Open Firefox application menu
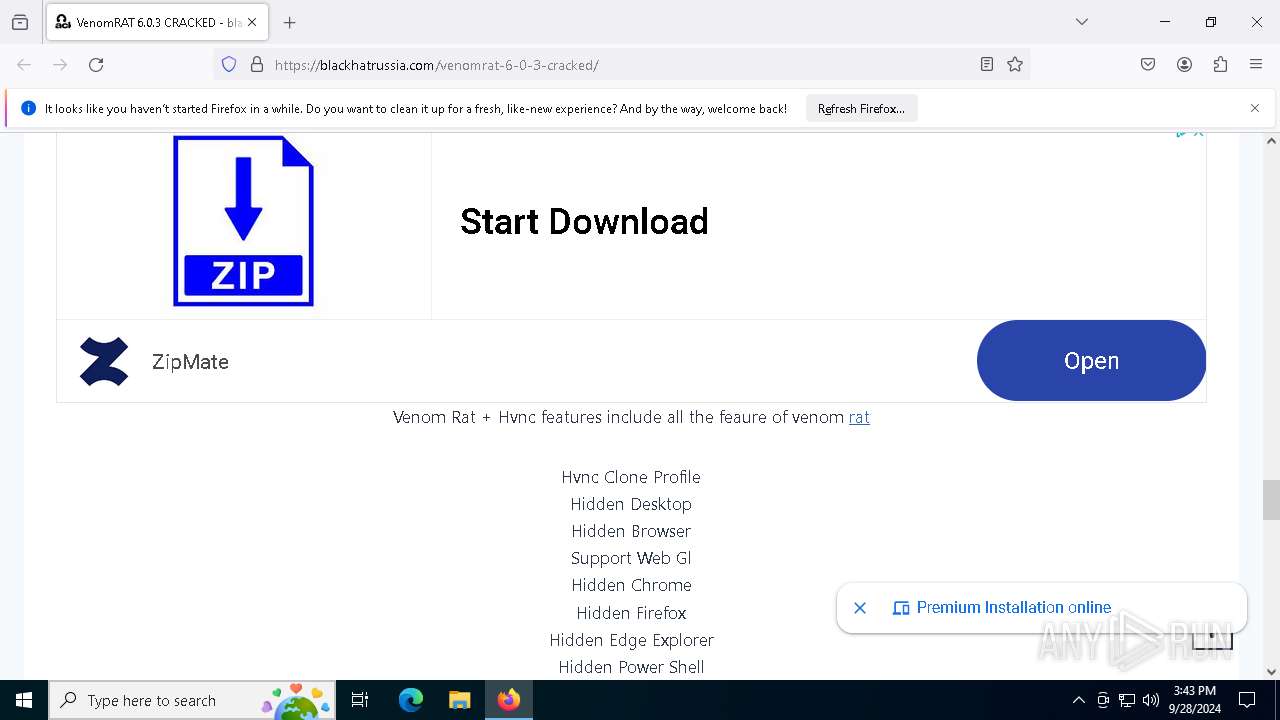This screenshot has width=1280, height=720. click(1256, 65)
